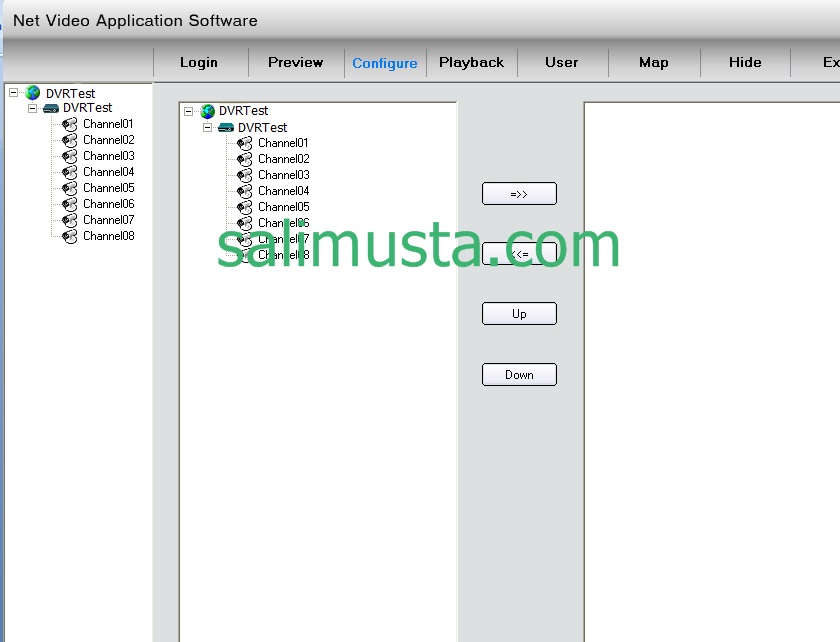Click the globe icon in the left sidebar tree
This screenshot has height=642, width=840.
click(33, 93)
